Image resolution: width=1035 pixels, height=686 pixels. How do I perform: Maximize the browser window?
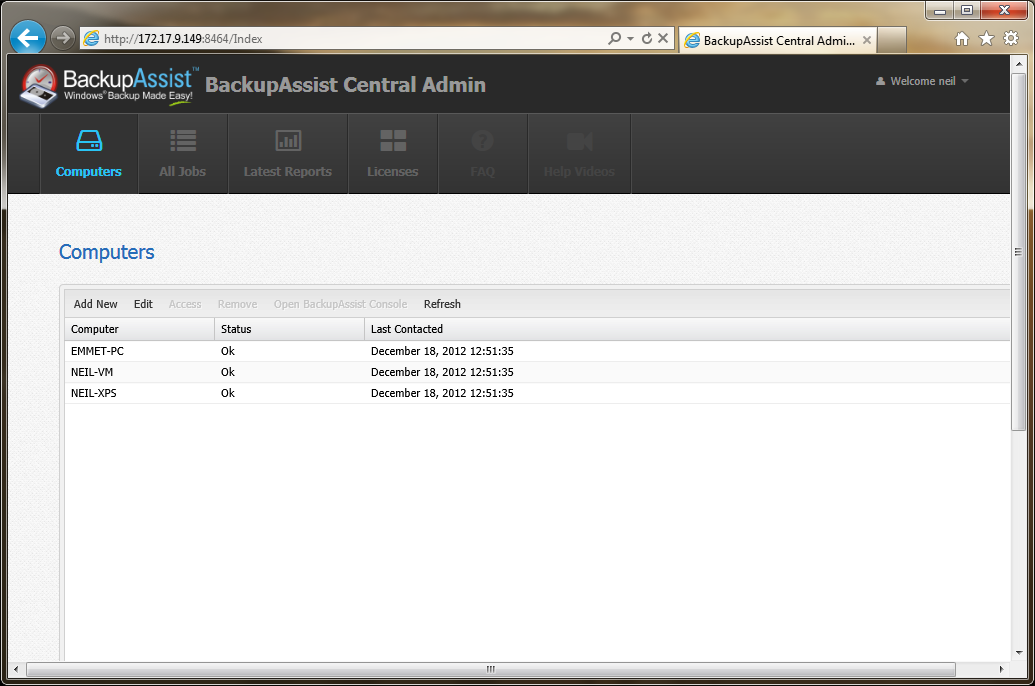pyautogui.click(x=967, y=11)
